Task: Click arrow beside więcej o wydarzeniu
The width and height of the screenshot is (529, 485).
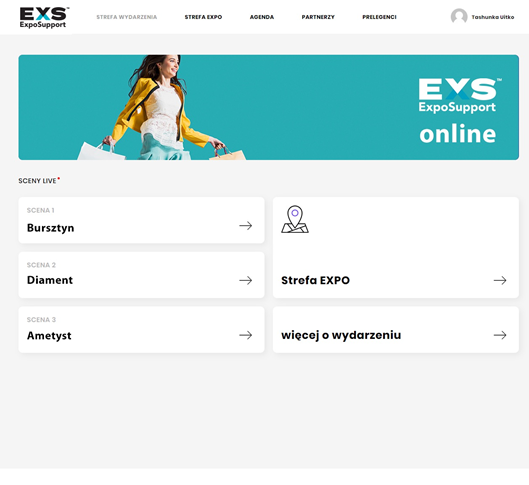Action: [500, 335]
